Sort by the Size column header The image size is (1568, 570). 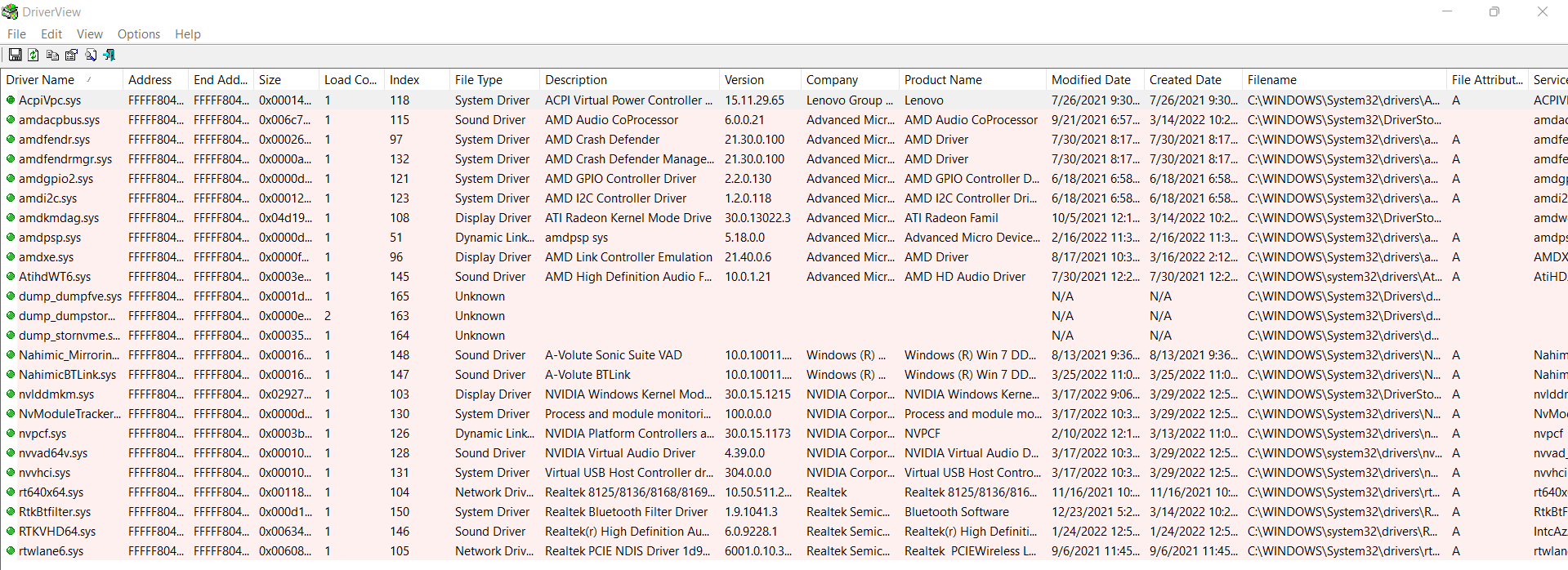coord(286,79)
